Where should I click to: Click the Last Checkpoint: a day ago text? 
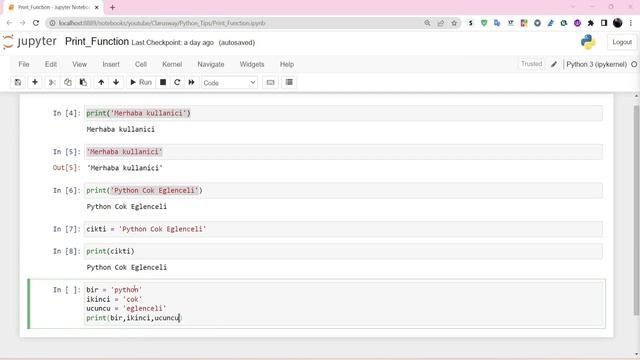173,42
